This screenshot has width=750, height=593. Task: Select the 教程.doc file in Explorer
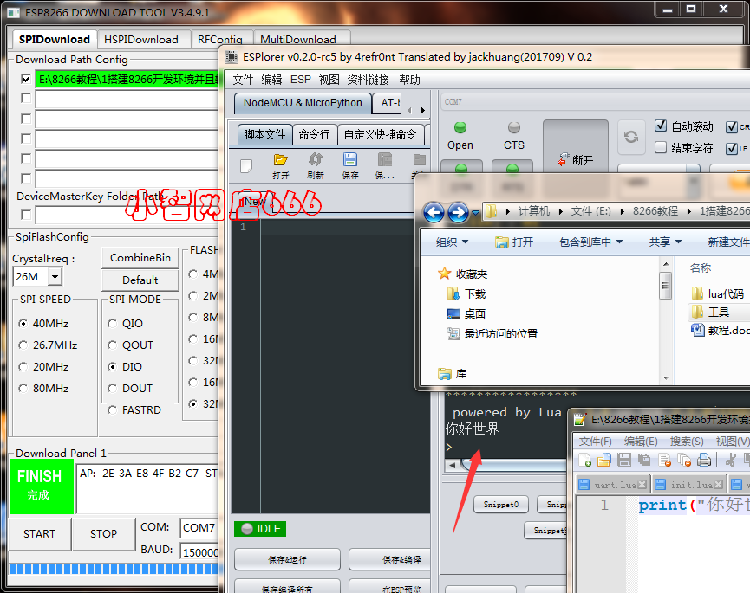719,330
